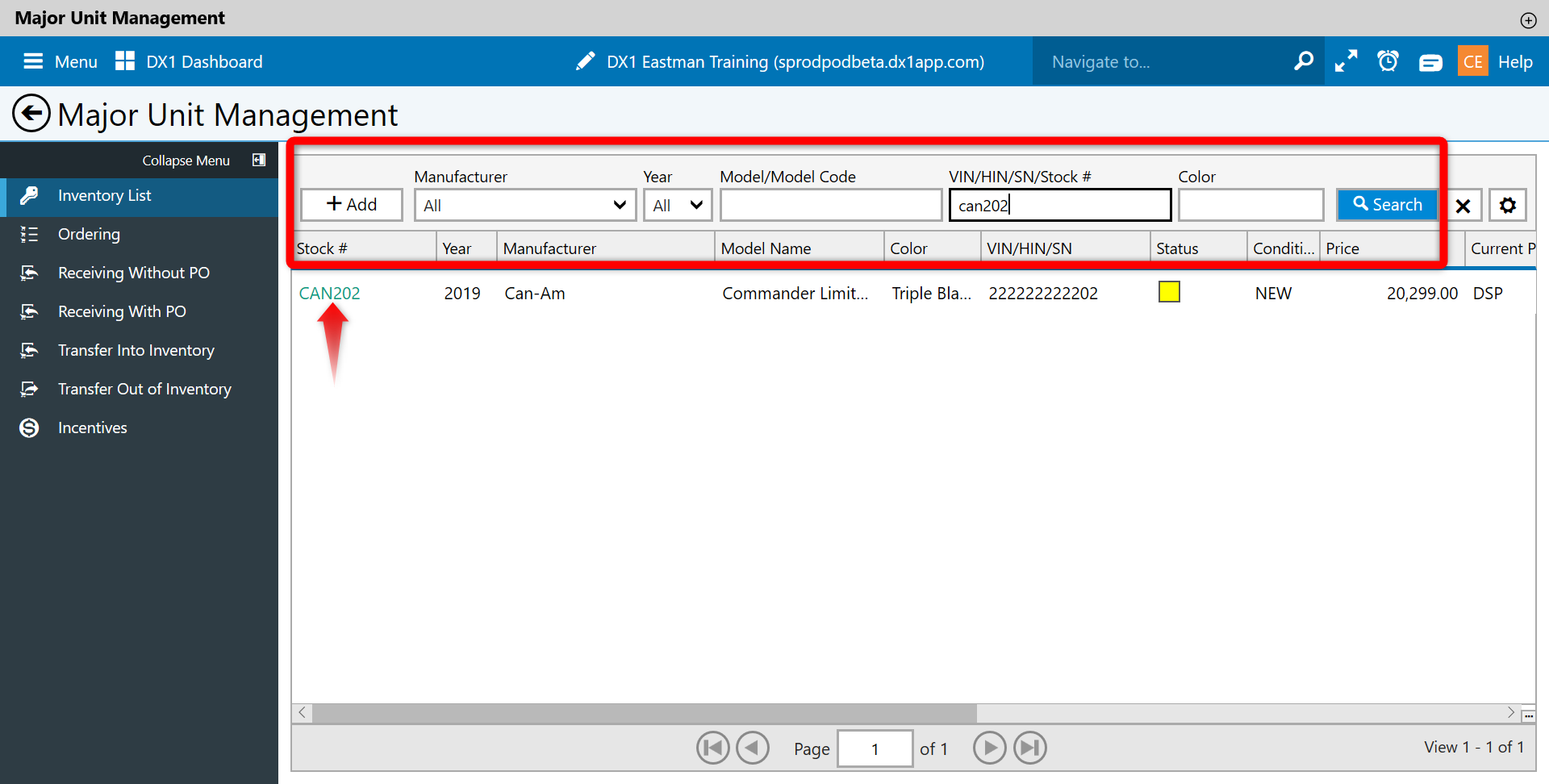Screen dimensions: 1549x784
Task: Click the magnifier in Navigate to bar
Action: (1303, 61)
